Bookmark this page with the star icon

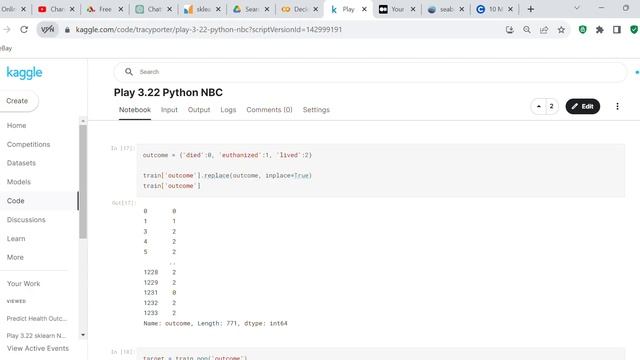click(x=562, y=29)
